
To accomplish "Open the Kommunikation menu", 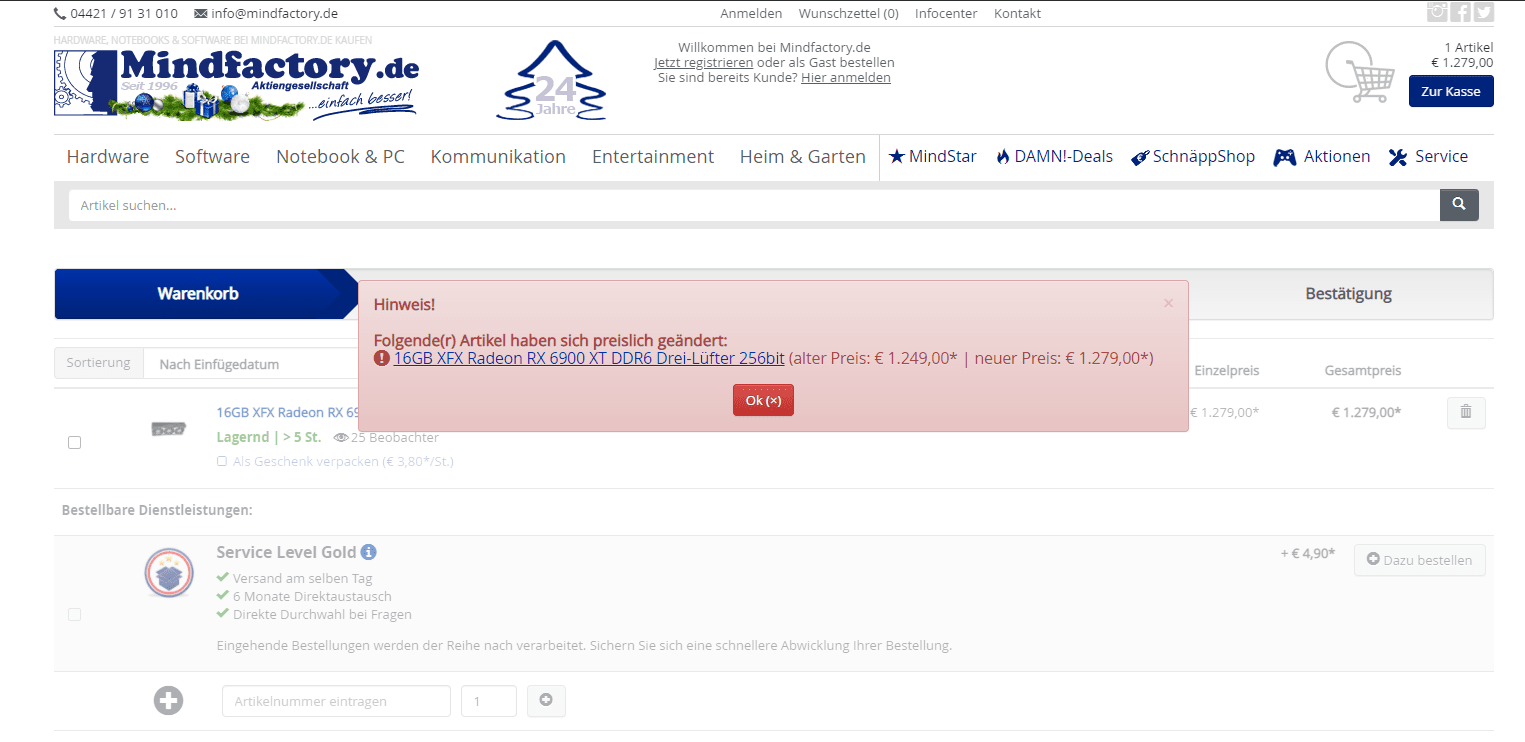I will [498, 157].
